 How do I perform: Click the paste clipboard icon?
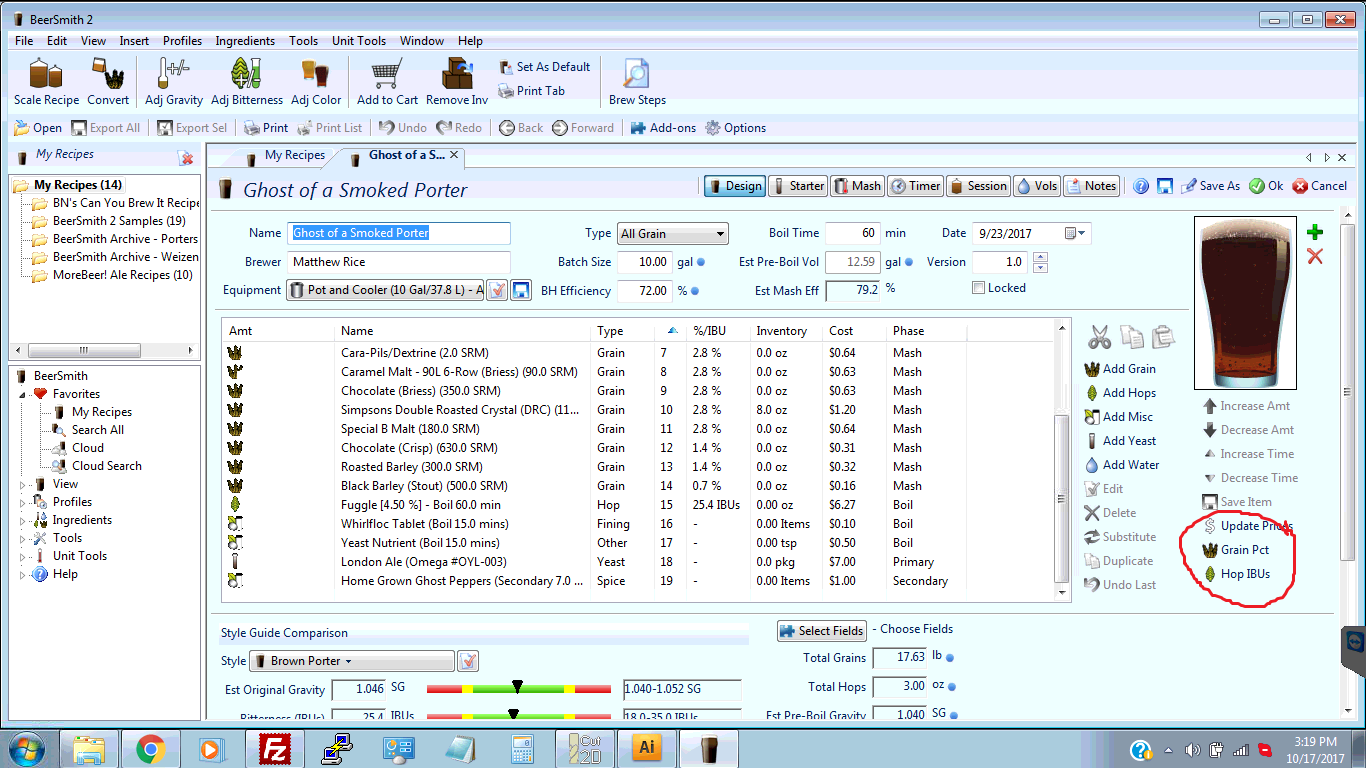click(1162, 336)
